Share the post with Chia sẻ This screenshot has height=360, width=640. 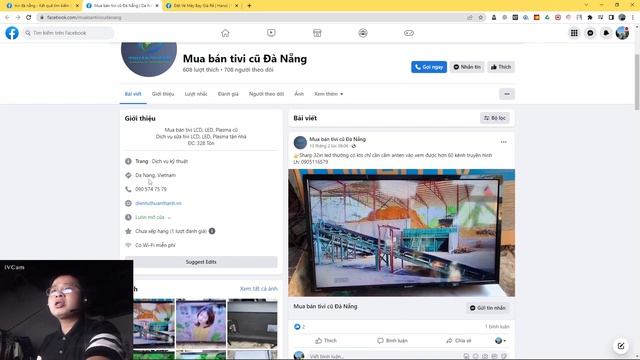[459, 340]
